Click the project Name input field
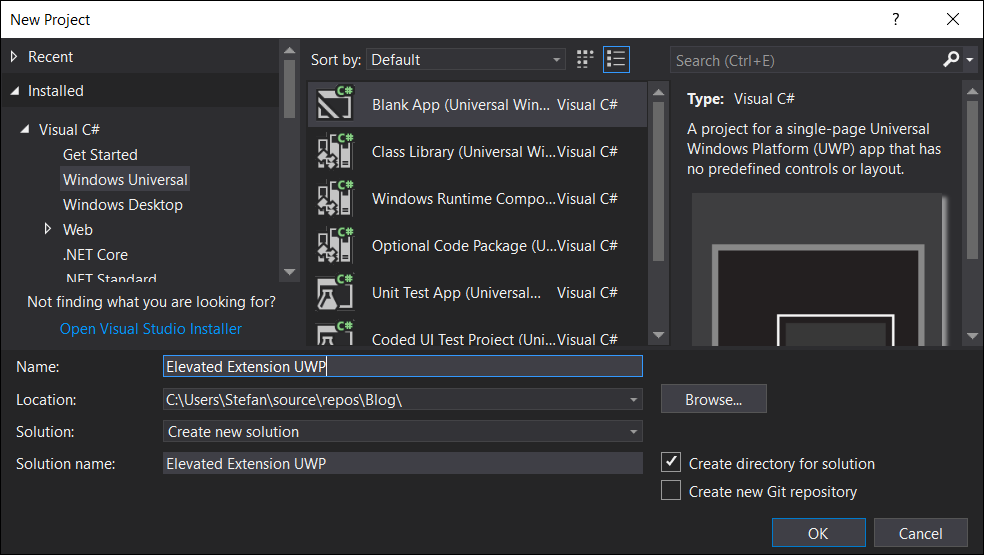This screenshot has width=984, height=555. tap(402, 367)
